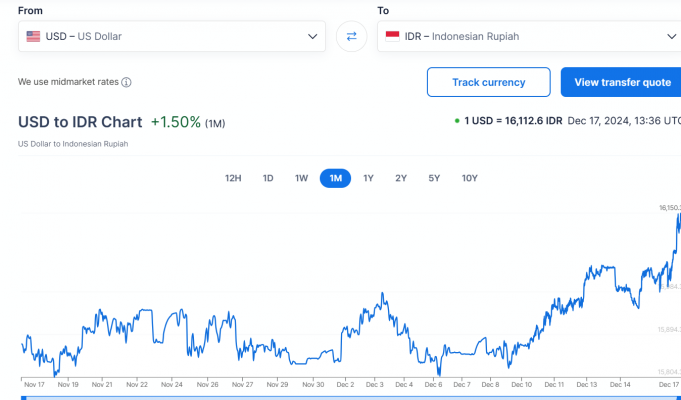Viewport: 681px width, 400px height.
Task: Switch chart to 1W range
Action: click(x=301, y=178)
